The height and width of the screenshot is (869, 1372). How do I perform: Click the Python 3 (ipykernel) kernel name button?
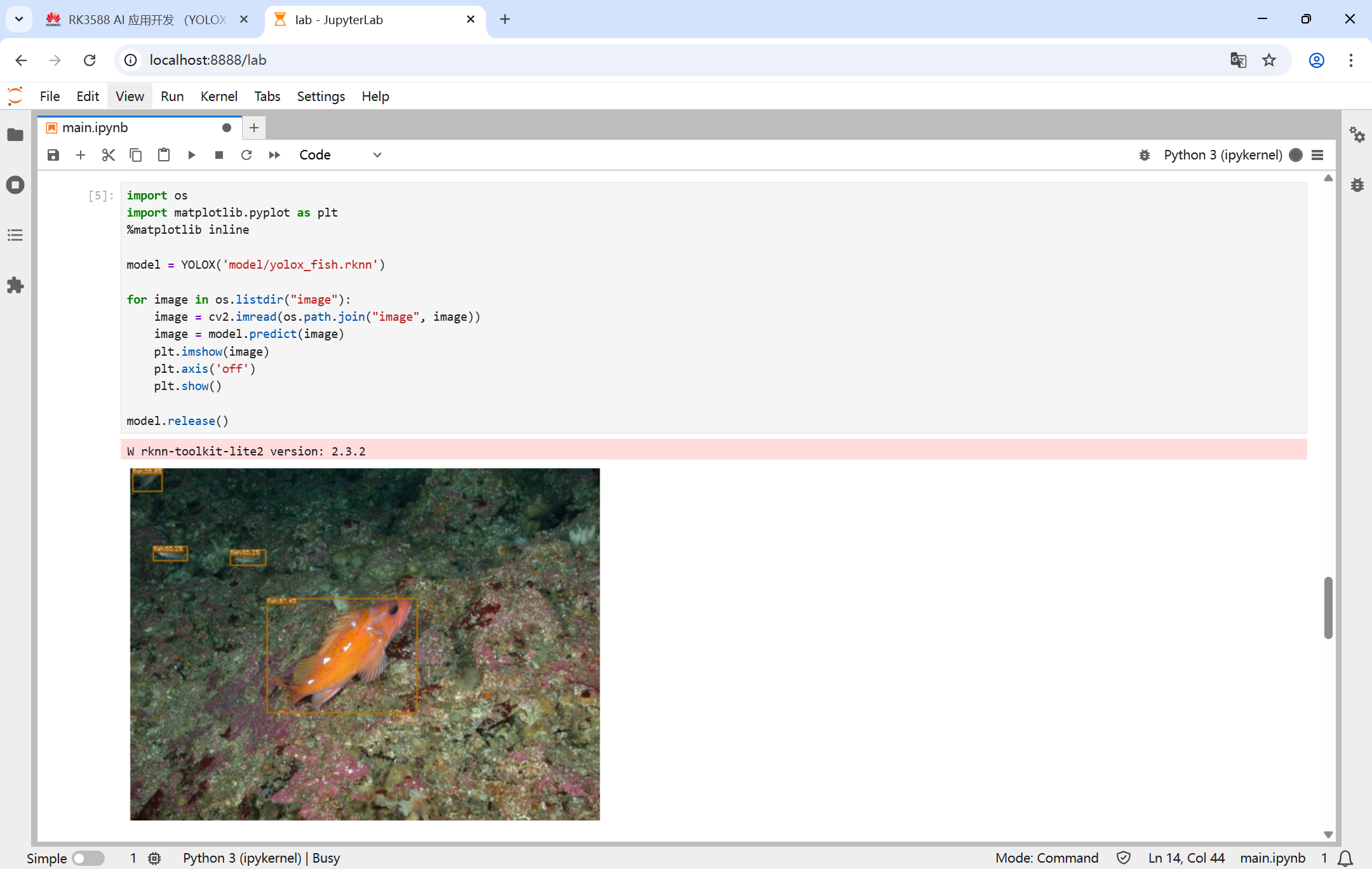pos(1223,155)
